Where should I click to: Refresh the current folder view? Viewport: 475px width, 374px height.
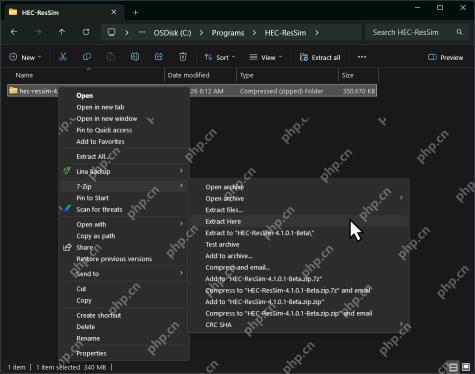click(86, 32)
